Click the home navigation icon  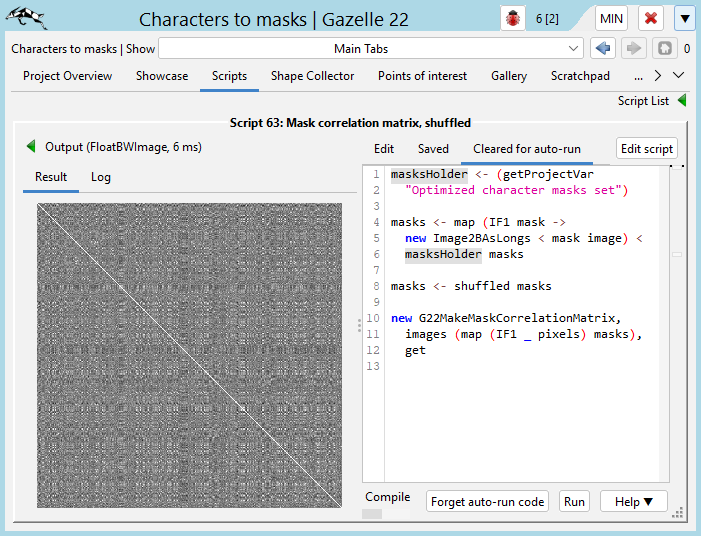coord(663,48)
